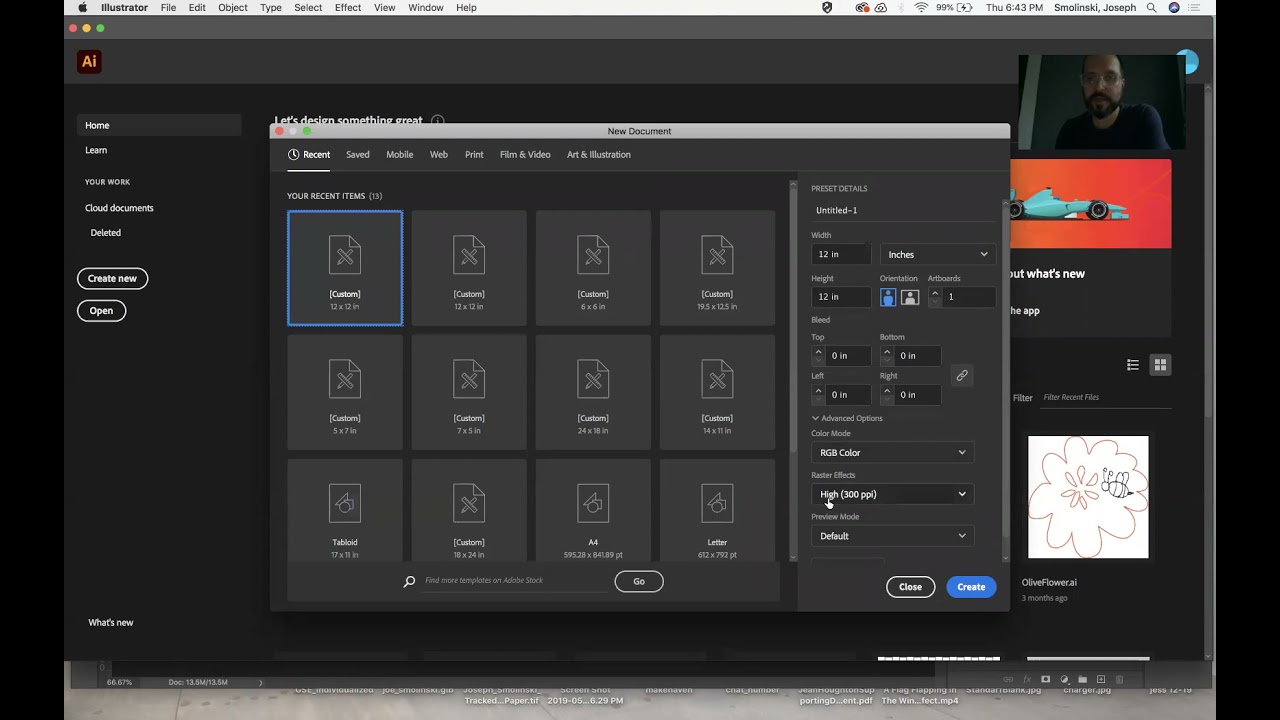
Task: Select the 19.5 x 12.5 in custom preset
Action: 717,268
